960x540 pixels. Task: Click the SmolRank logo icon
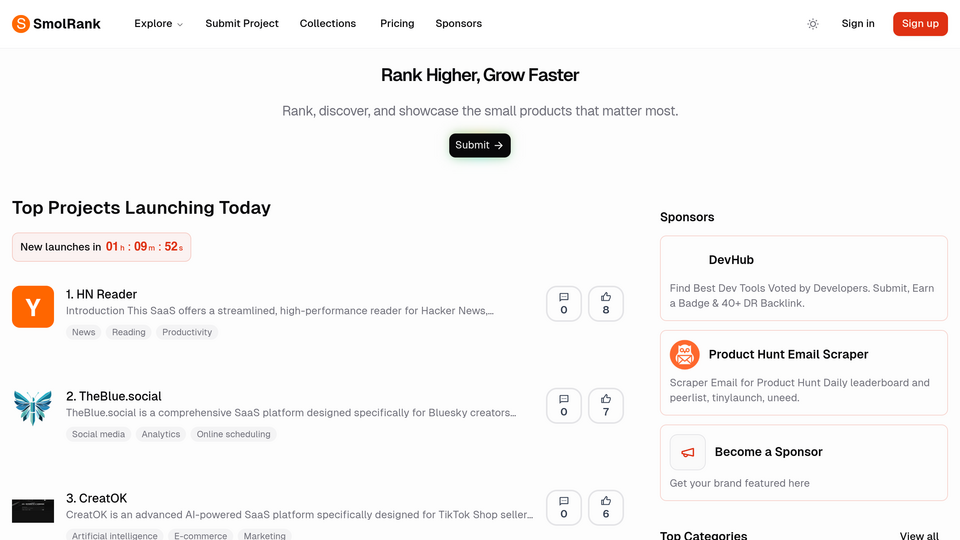pyautogui.click(x=21, y=24)
